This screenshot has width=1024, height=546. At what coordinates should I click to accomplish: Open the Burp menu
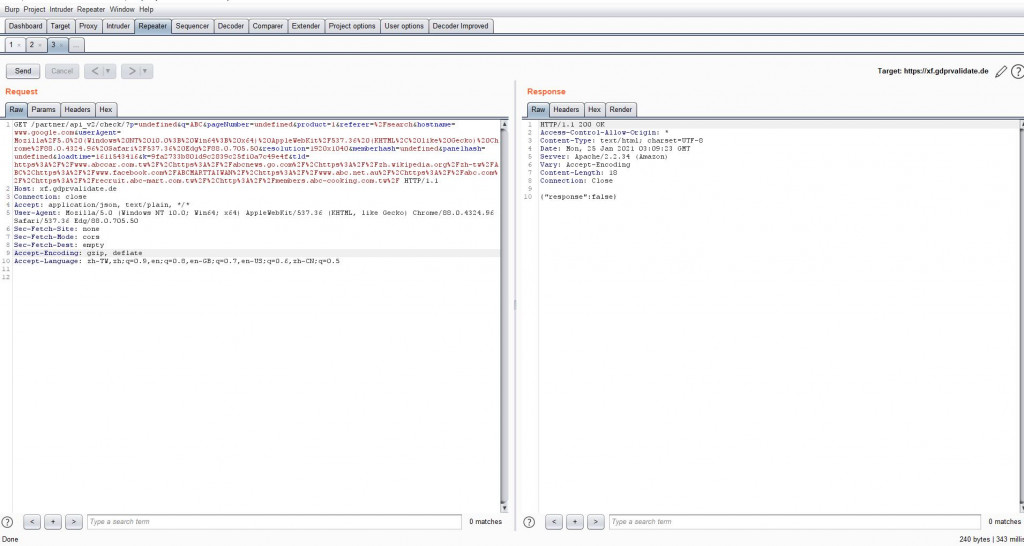[x=12, y=10]
